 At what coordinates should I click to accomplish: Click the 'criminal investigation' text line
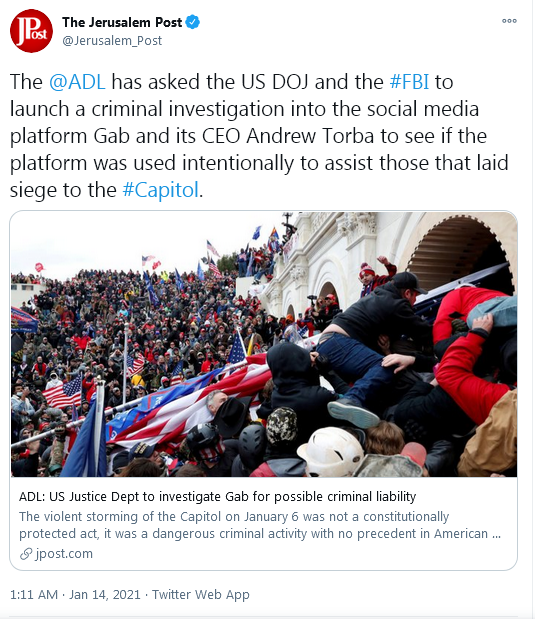coord(244,109)
